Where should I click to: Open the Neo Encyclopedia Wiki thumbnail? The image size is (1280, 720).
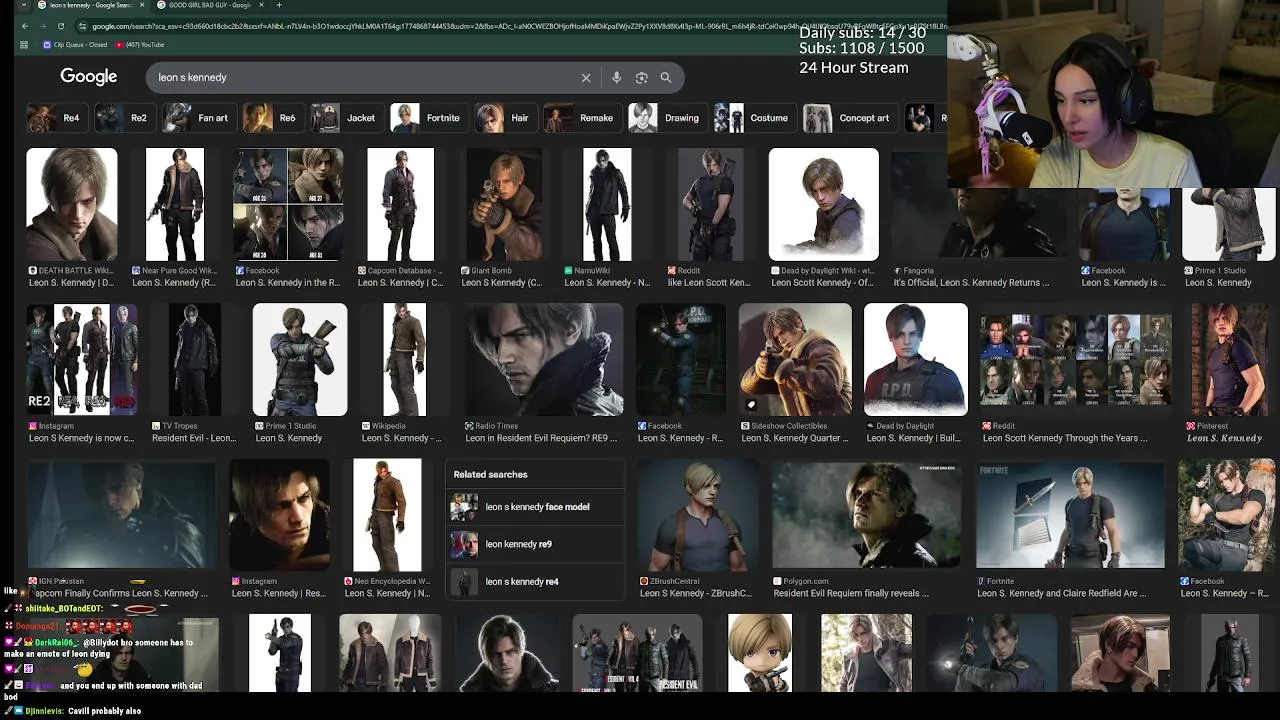(388, 515)
